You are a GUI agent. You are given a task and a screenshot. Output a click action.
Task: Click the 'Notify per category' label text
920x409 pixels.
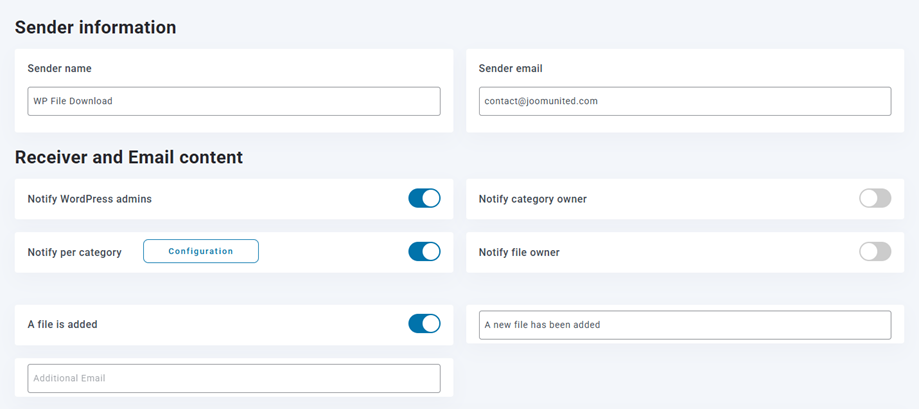75,252
